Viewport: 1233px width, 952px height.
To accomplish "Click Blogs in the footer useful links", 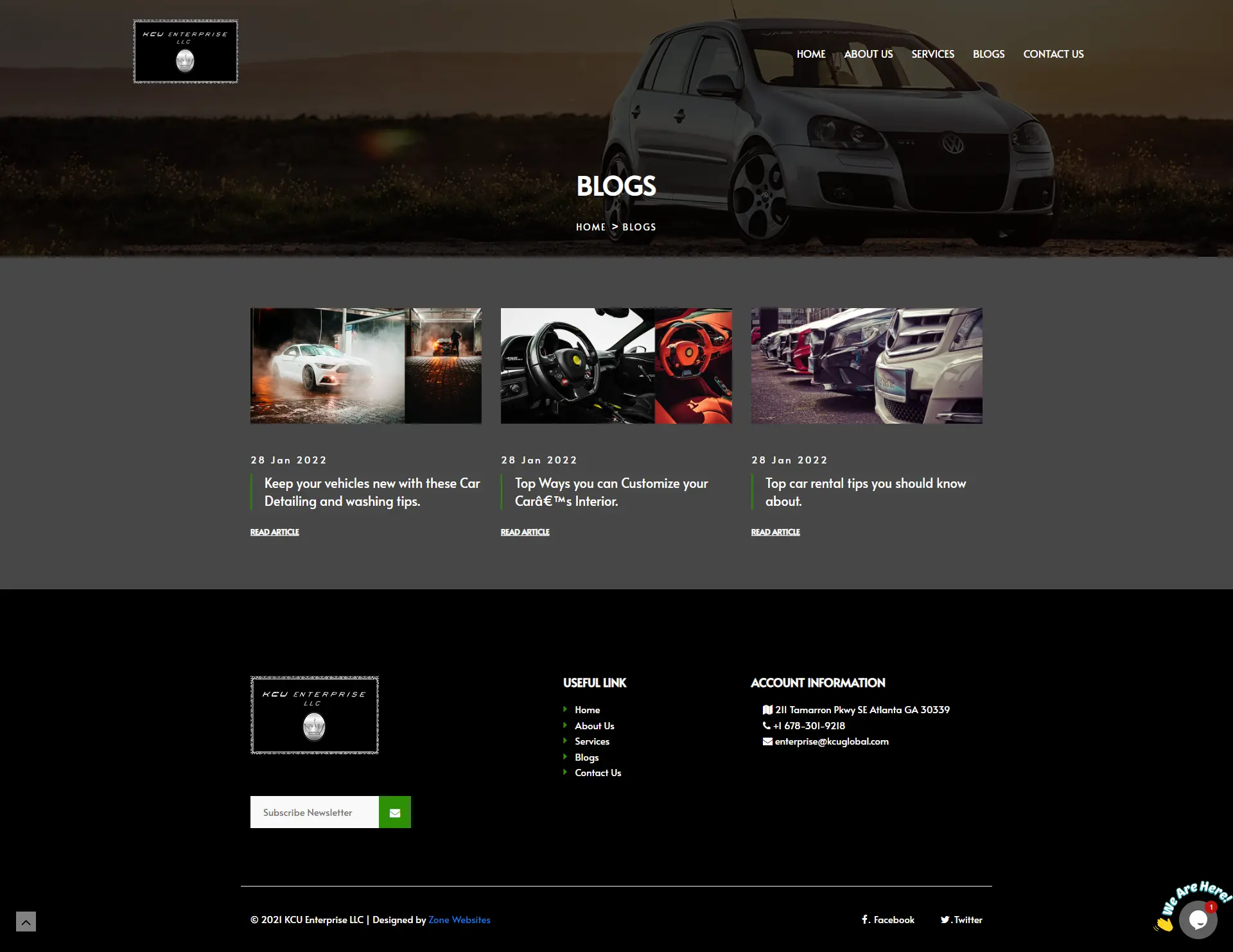I will coord(586,757).
